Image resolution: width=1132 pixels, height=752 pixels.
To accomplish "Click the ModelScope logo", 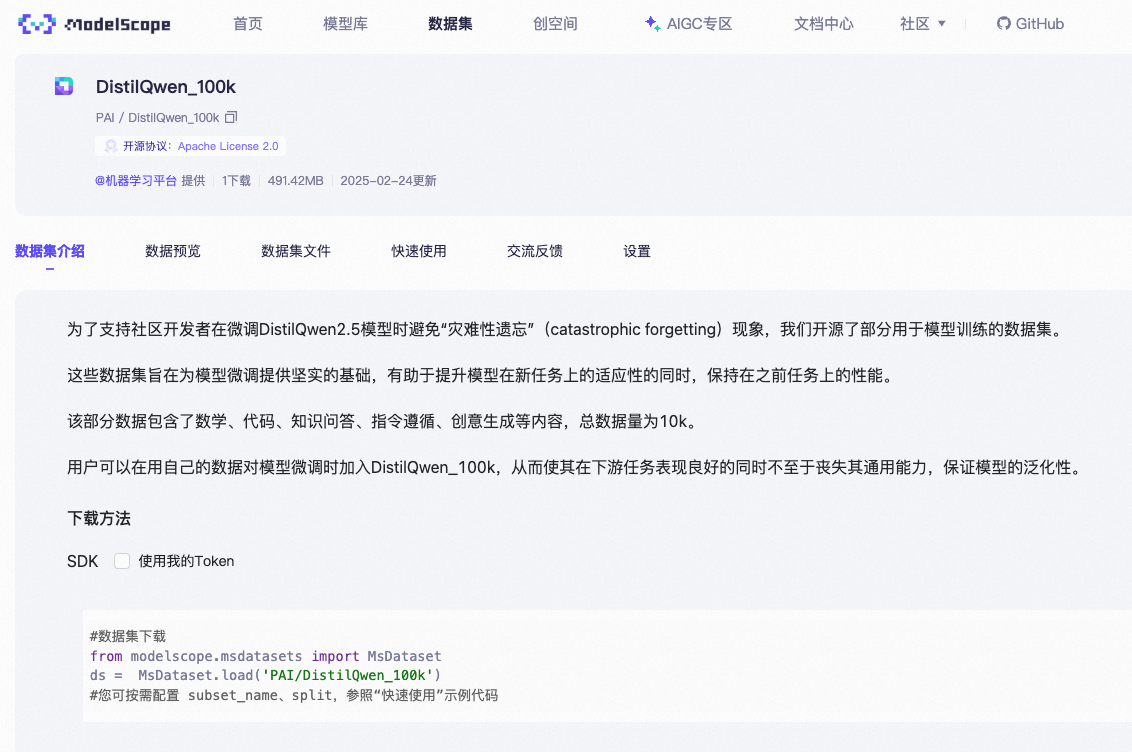I will tap(95, 24).
